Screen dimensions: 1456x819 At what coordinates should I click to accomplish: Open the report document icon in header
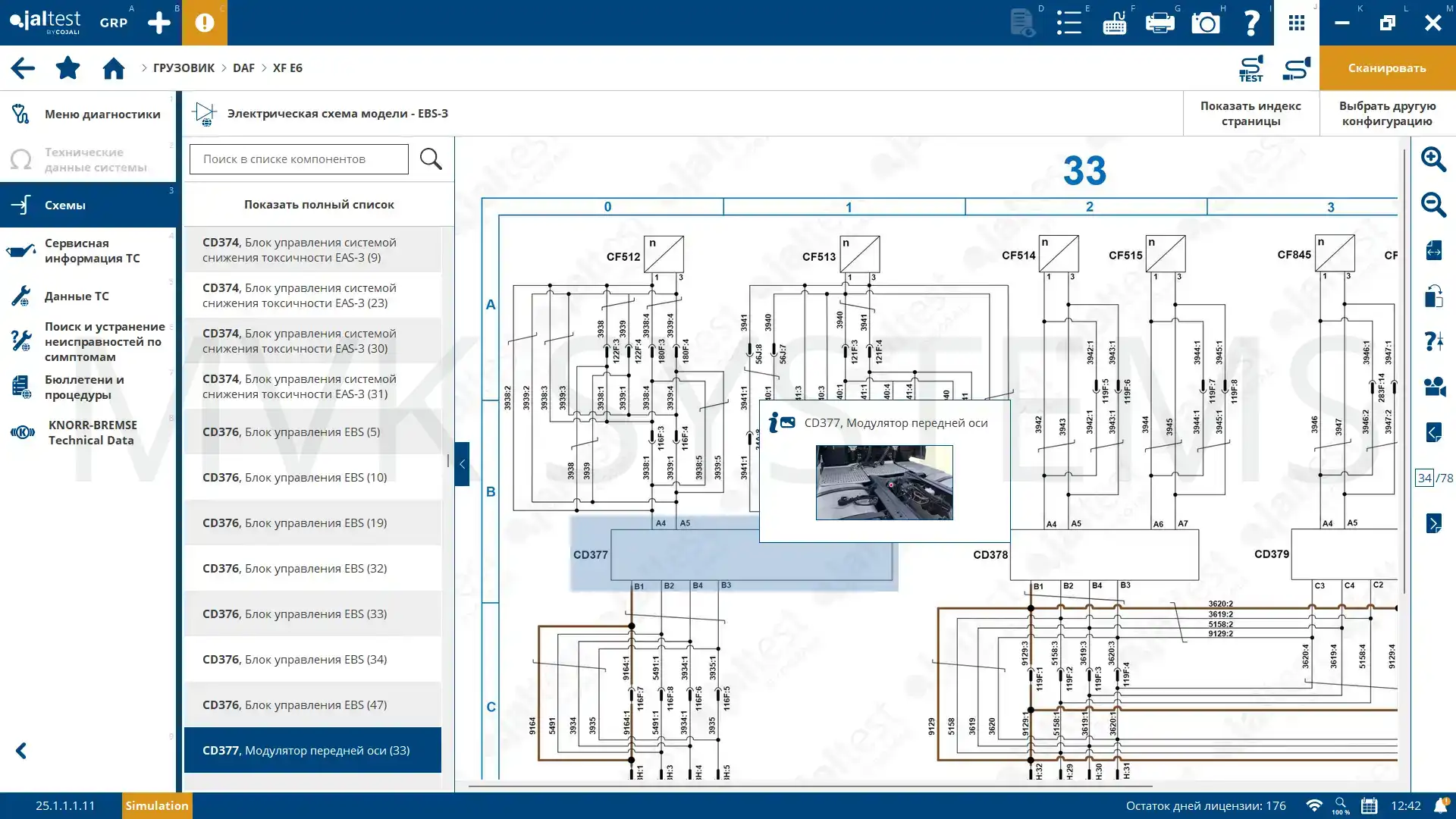[1023, 23]
